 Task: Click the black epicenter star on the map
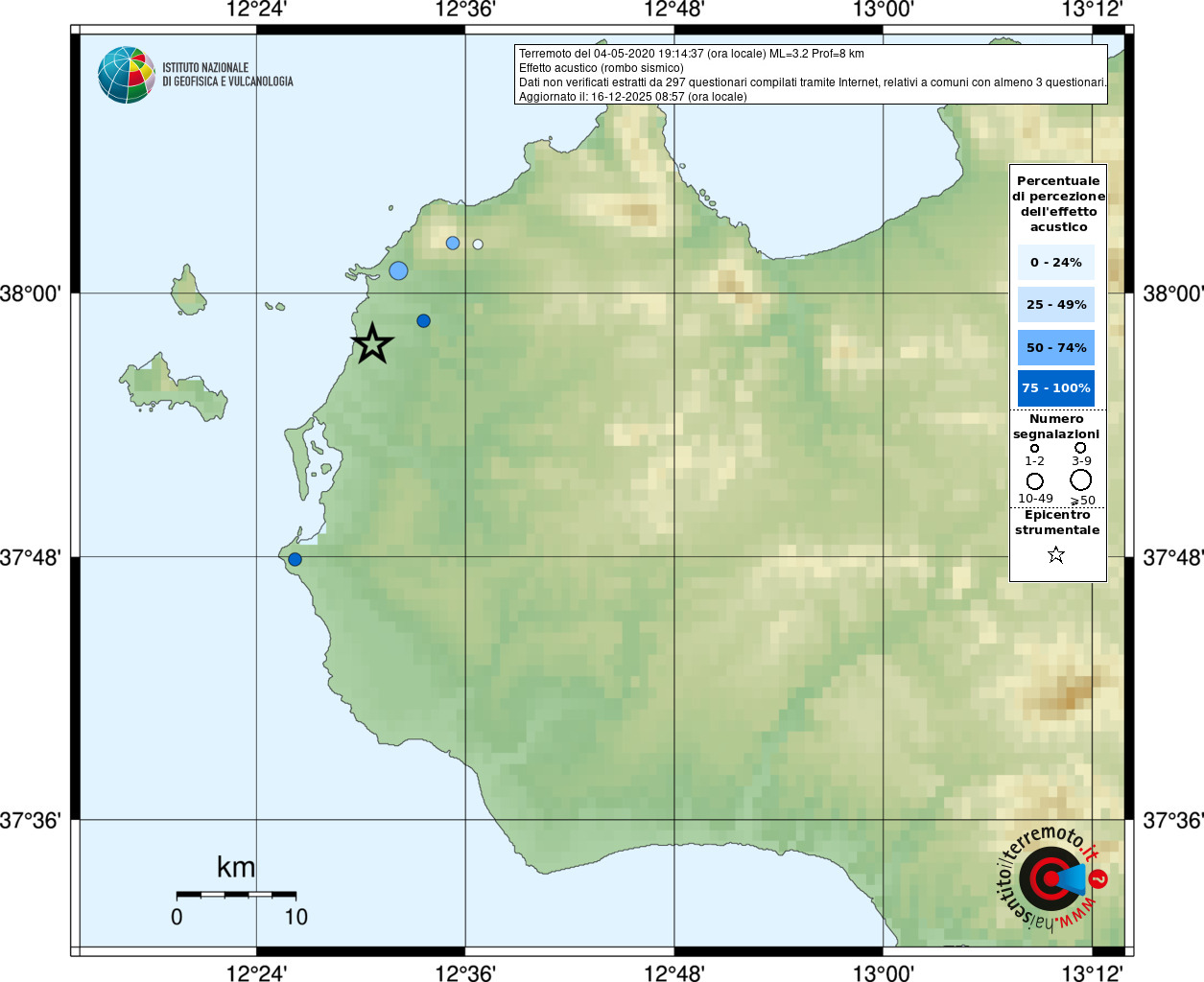click(x=372, y=343)
